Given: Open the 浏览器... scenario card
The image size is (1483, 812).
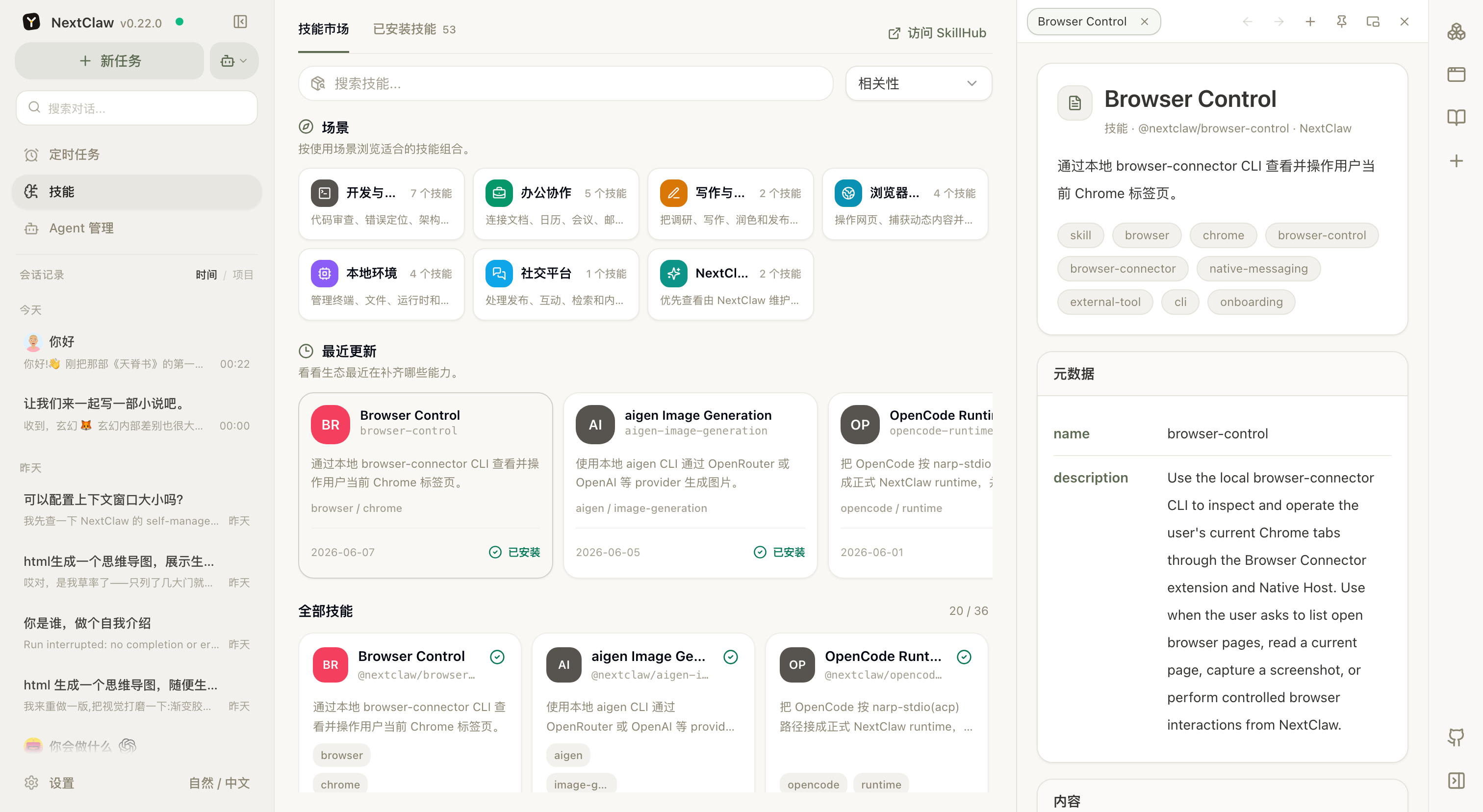Looking at the screenshot, I should (905, 203).
